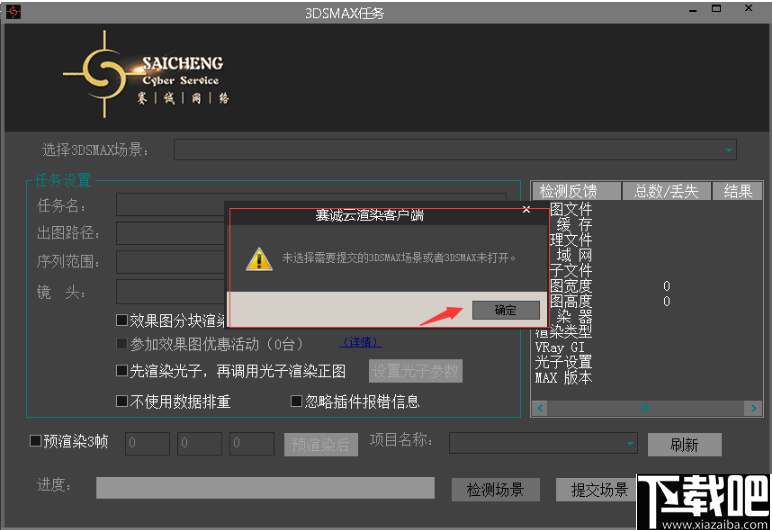Click the 刷新 button
772x530 pixels.
(684, 445)
